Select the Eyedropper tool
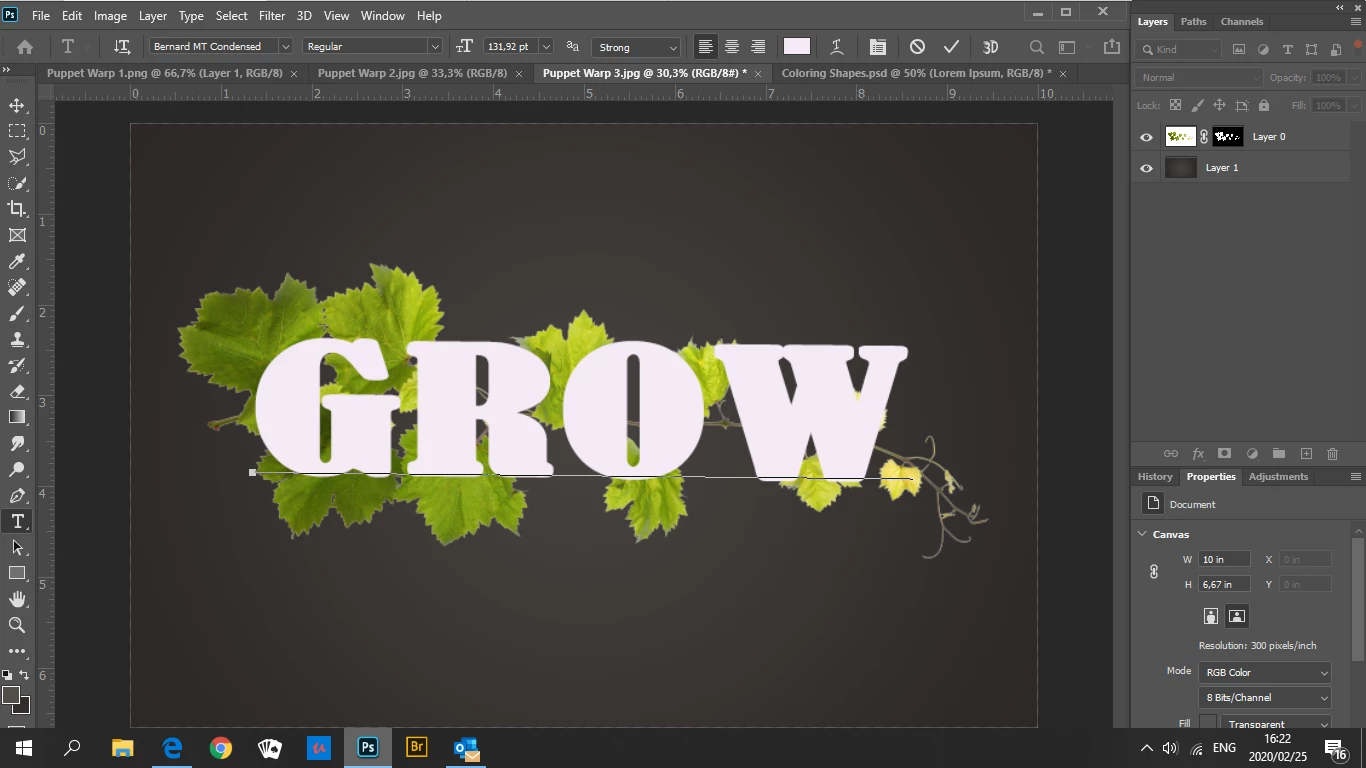This screenshot has width=1366, height=768. [x=17, y=261]
